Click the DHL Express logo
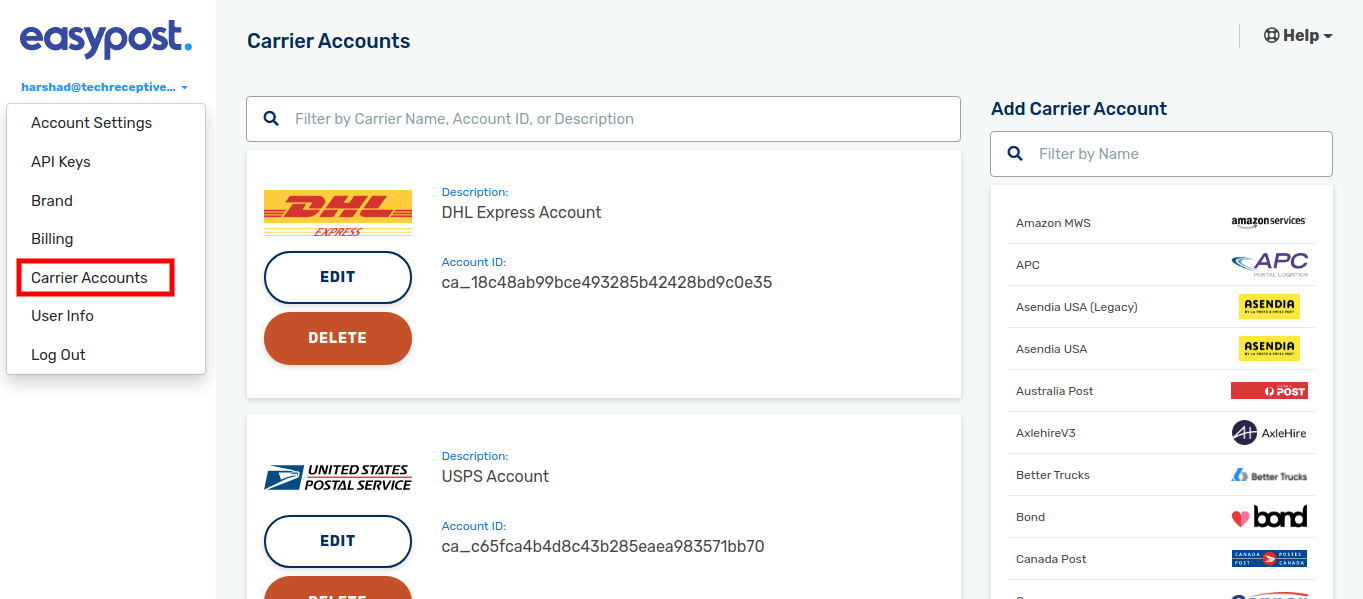1363x599 pixels. coord(337,212)
